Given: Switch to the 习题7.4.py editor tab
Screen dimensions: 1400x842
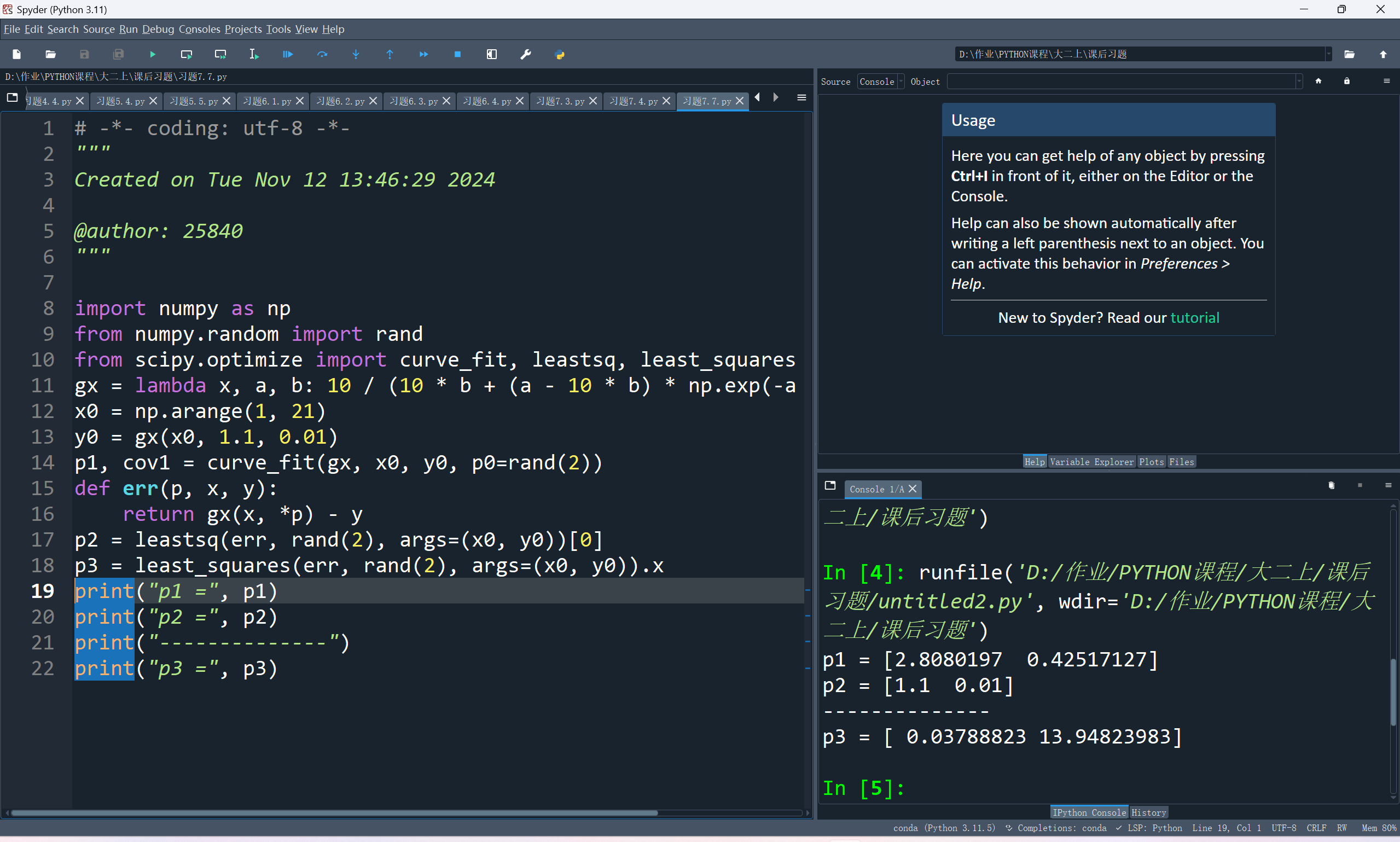Looking at the screenshot, I should (633, 101).
